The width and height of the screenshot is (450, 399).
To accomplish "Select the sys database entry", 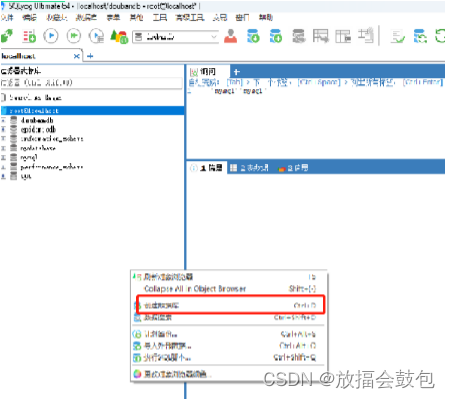I will [26, 176].
